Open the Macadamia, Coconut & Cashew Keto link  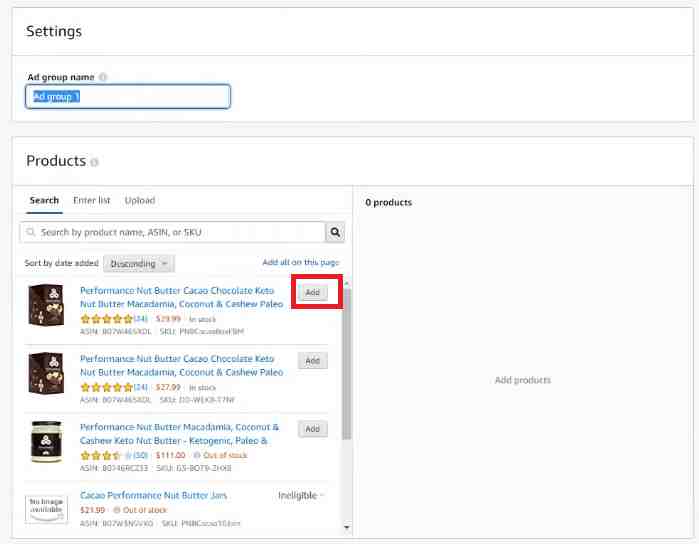click(180, 434)
